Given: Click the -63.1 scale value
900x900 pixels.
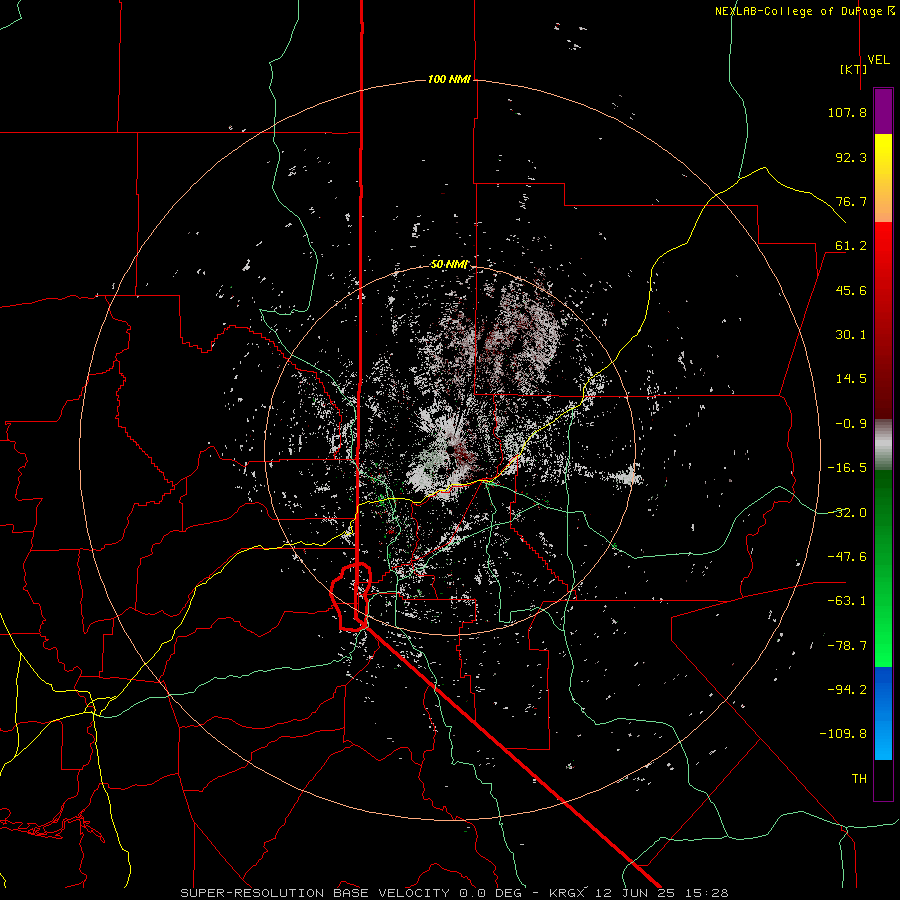Looking at the screenshot, I should tap(847, 601).
